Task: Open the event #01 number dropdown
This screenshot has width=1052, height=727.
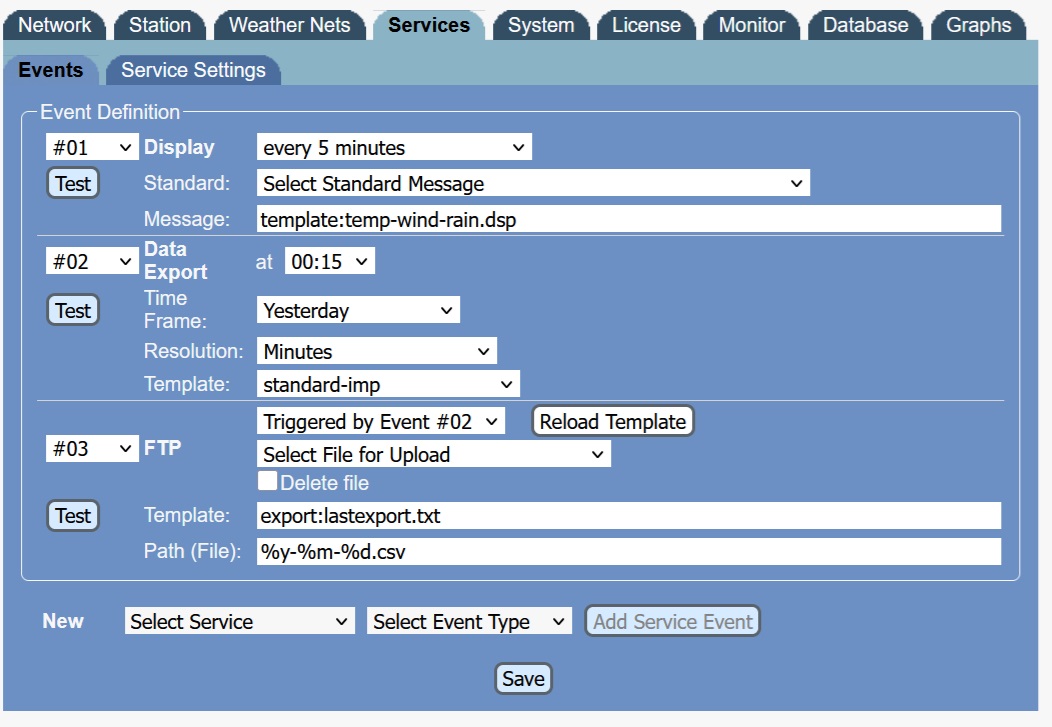Action: [x=92, y=148]
